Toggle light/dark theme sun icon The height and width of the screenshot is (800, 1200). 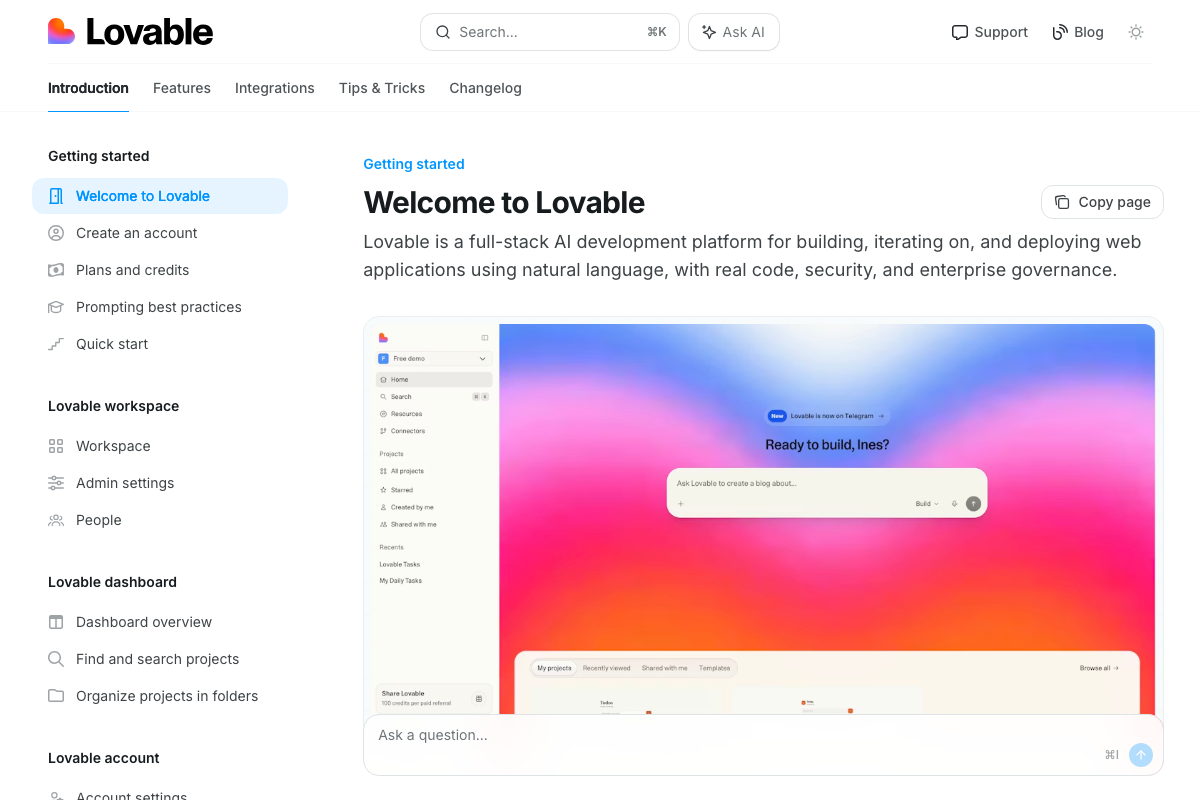(1136, 32)
